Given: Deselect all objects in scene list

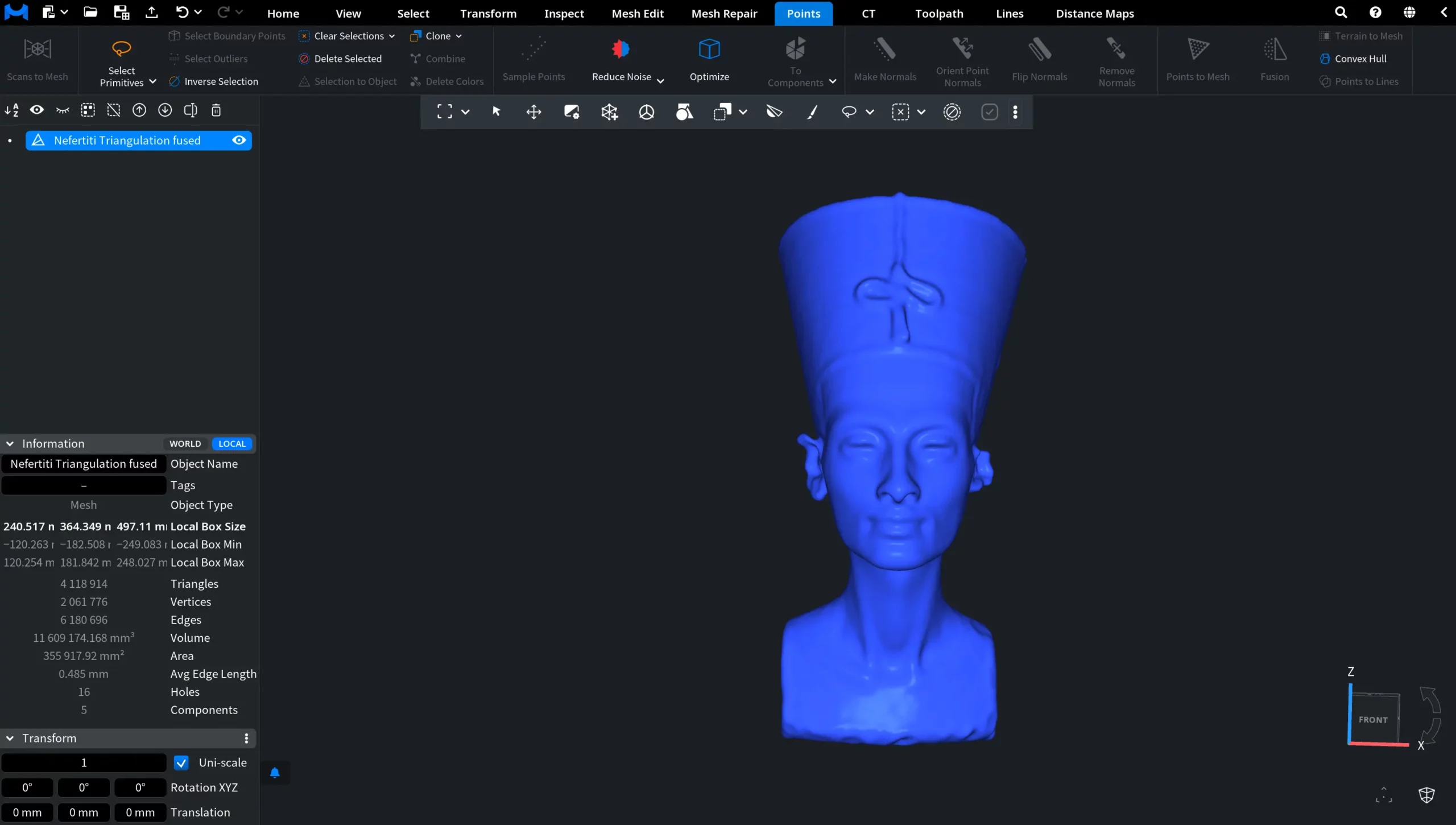Looking at the screenshot, I should 114,110.
